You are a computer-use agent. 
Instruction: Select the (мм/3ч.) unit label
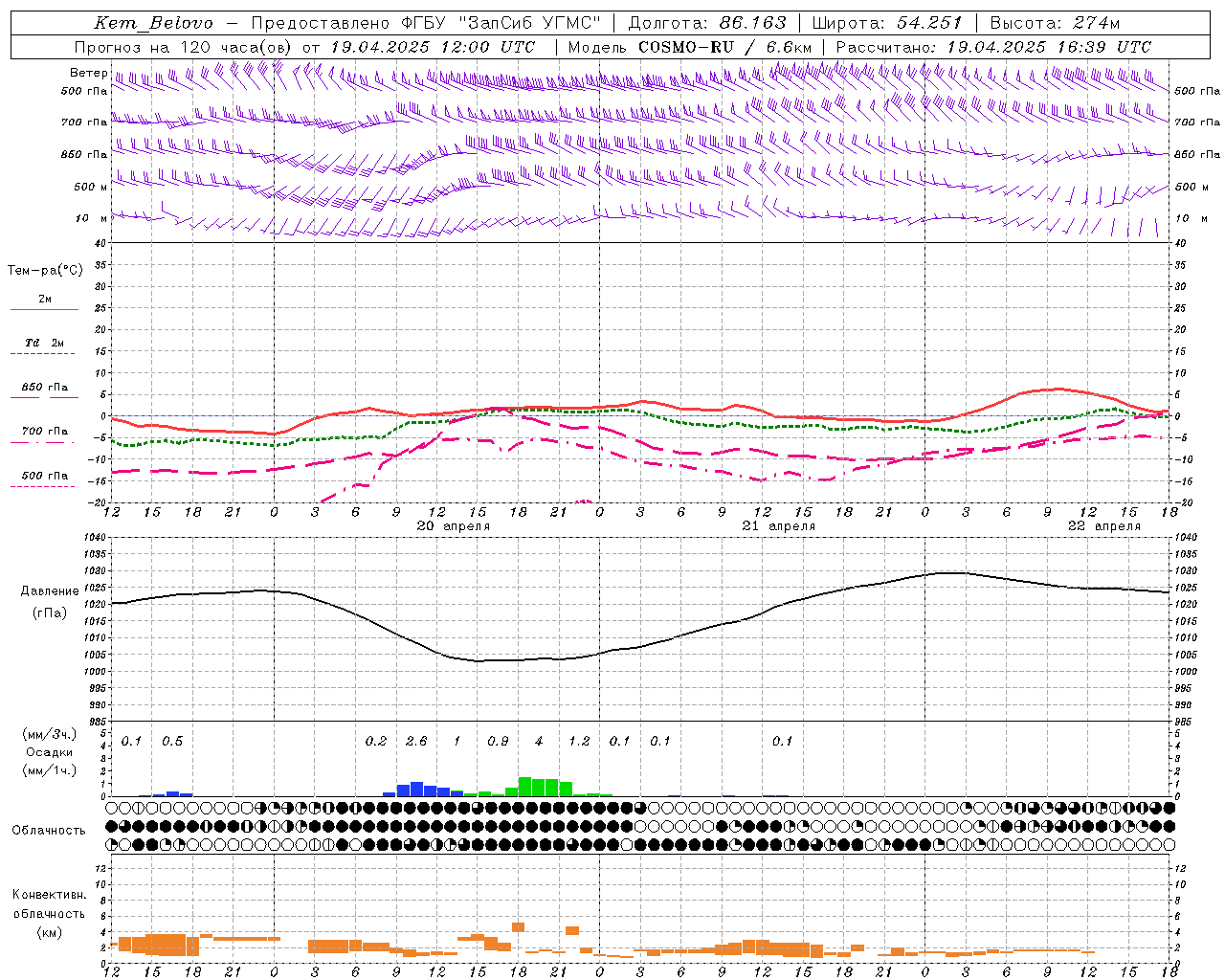pos(50,735)
